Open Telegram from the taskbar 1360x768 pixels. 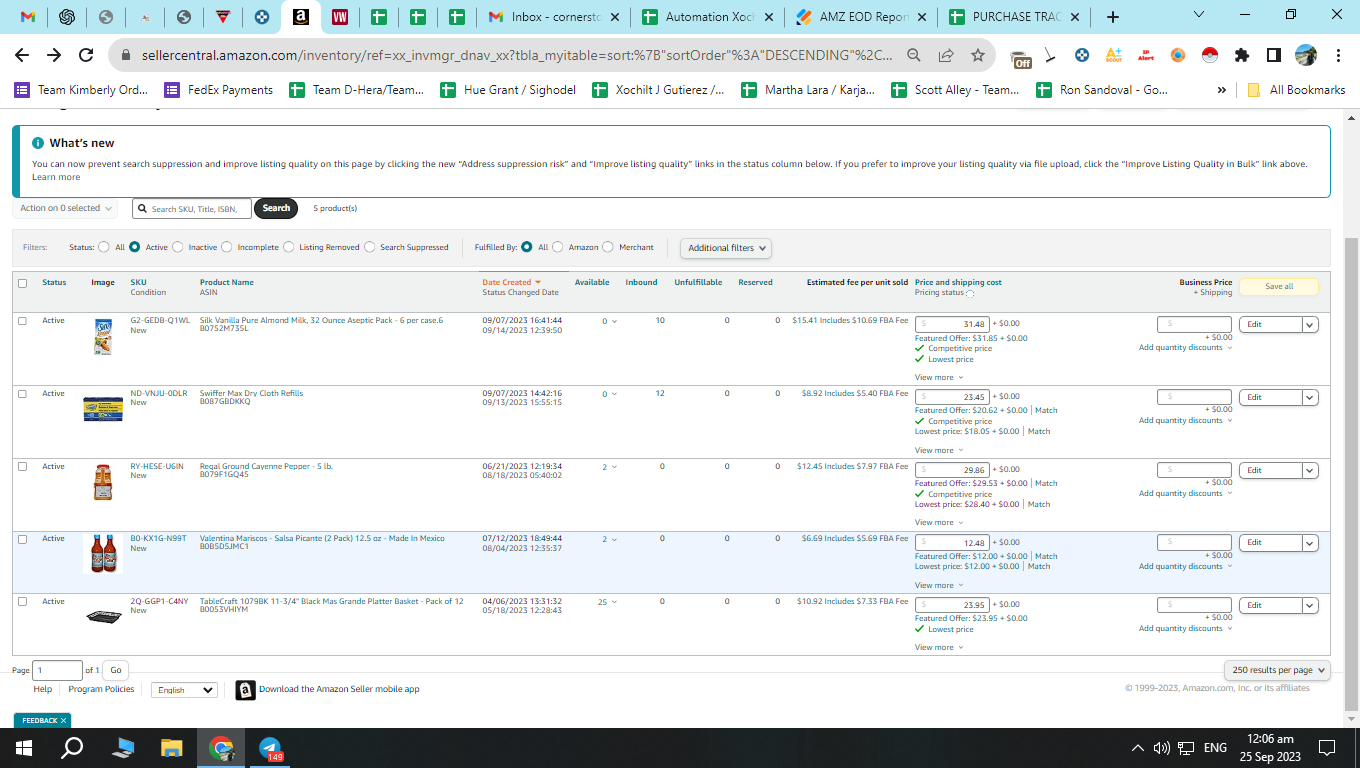pos(270,748)
